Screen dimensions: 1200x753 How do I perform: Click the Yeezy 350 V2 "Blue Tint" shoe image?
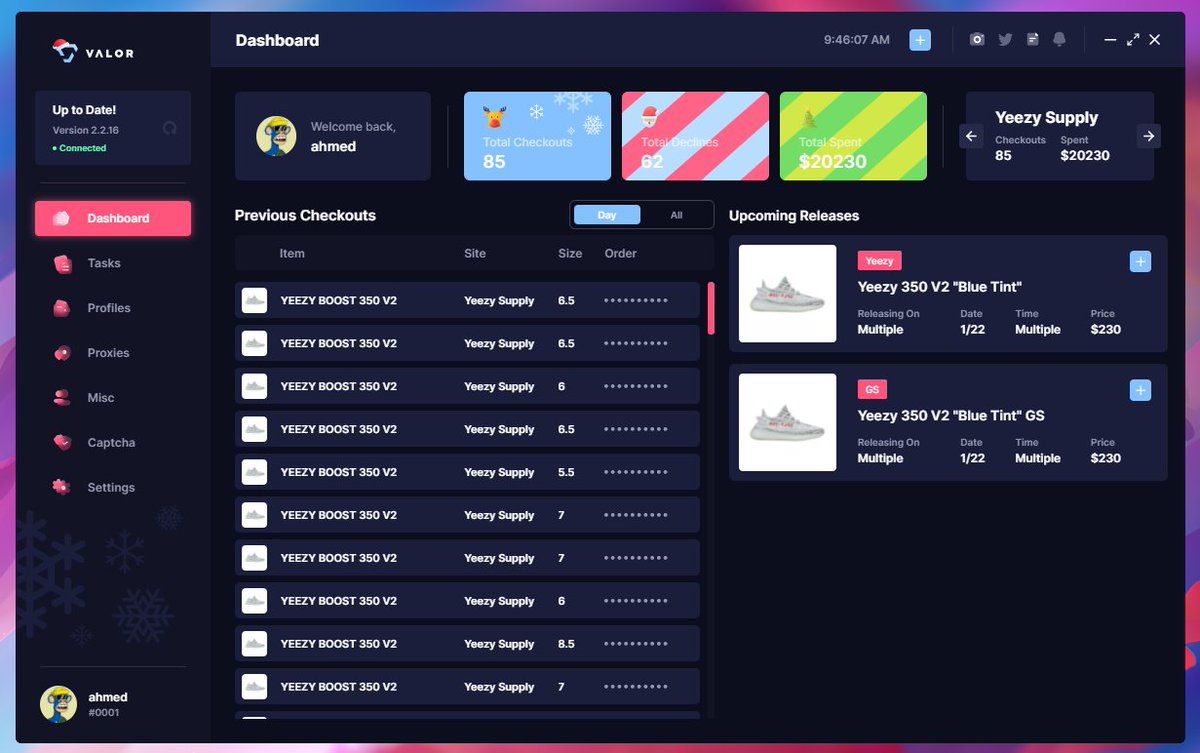788,294
